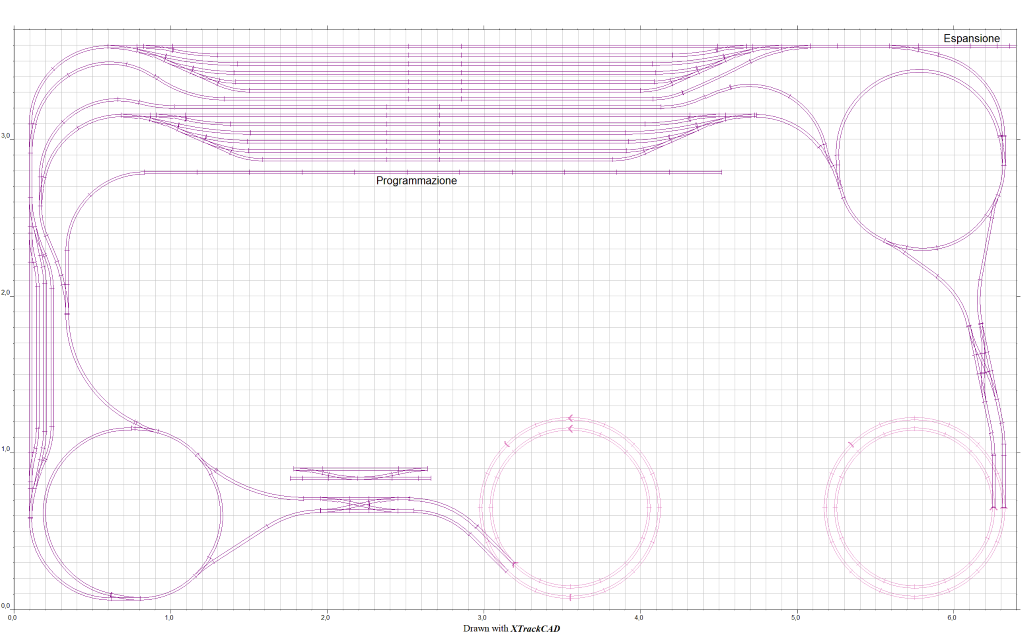Click the 6,0 mark on horizontal ruler
This screenshot has width=1024, height=635.
(x=952, y=618)
